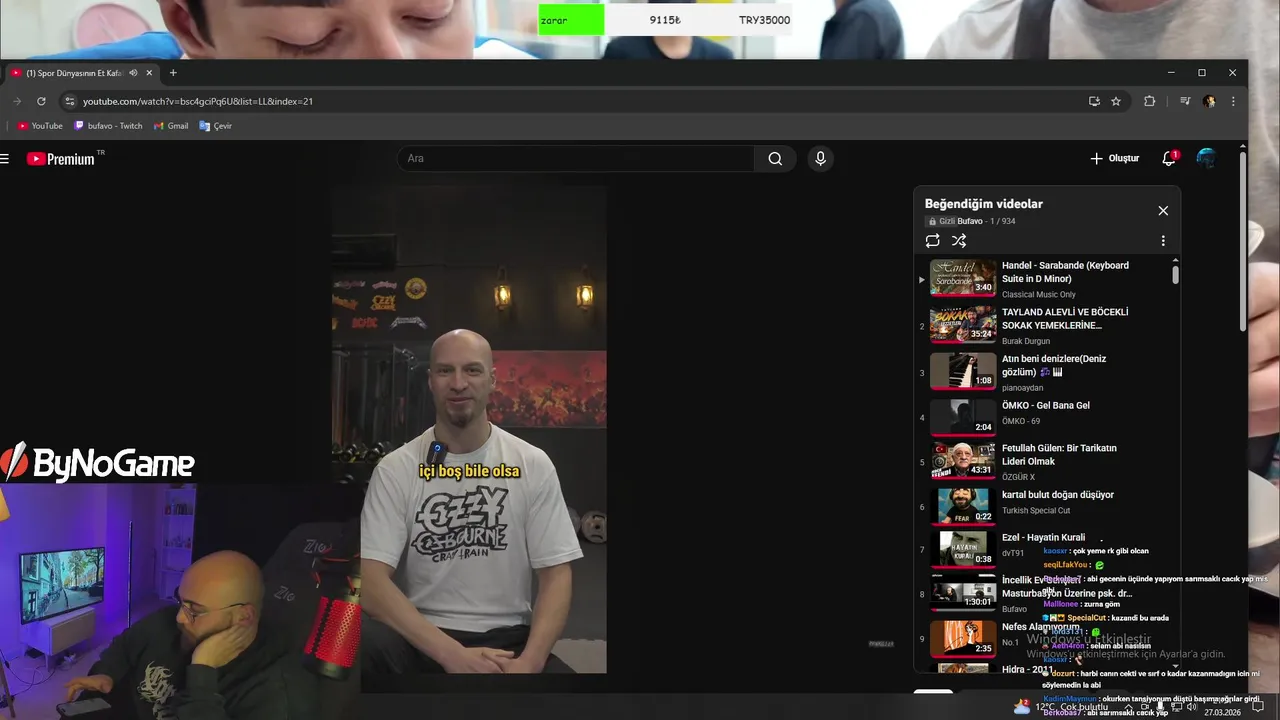This screenshot has height=720, width=1280.
Task: Mute tab via speaker icon
Action: (133, 73)
